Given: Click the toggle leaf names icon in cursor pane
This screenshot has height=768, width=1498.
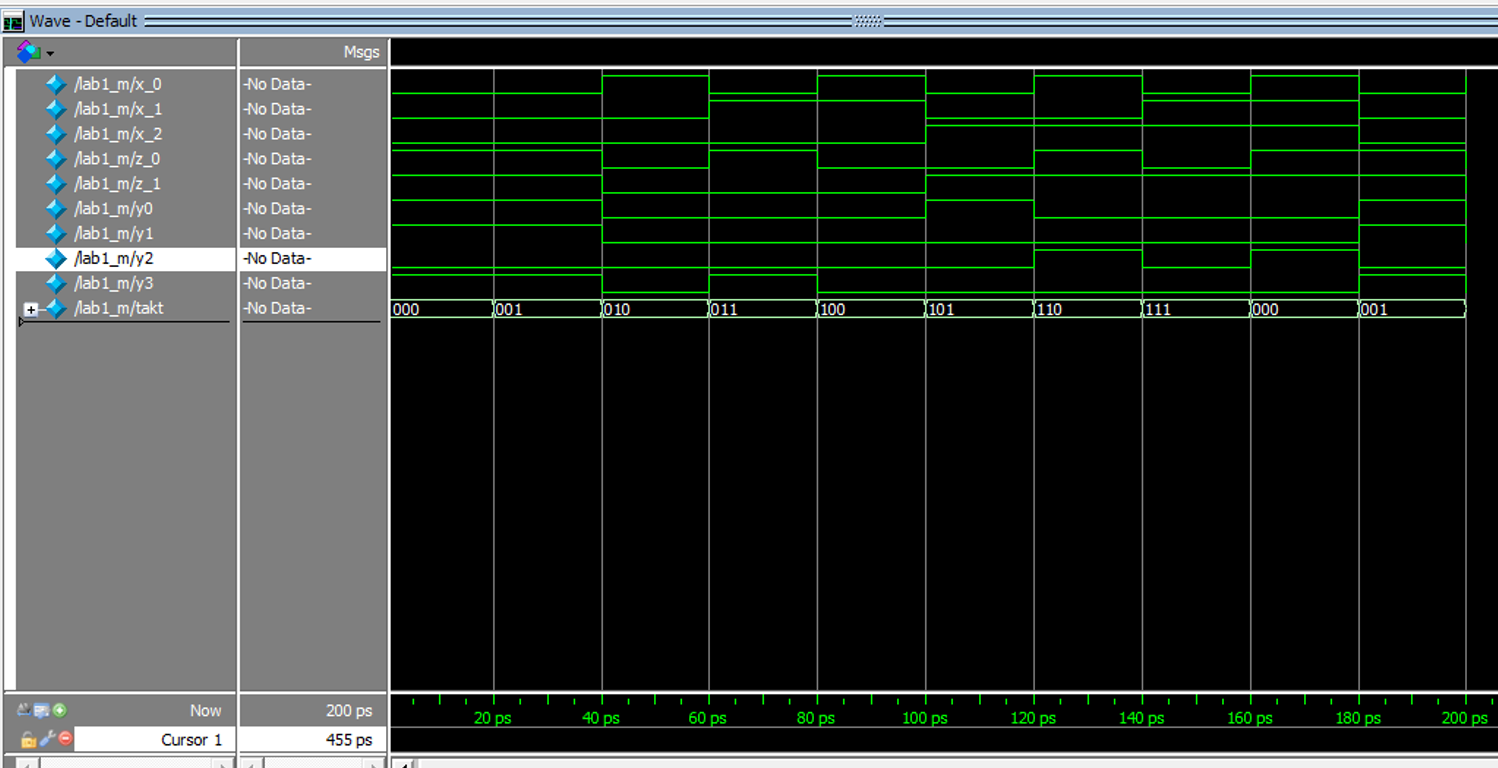Looking at the screenshot, I should click(24, 710).
